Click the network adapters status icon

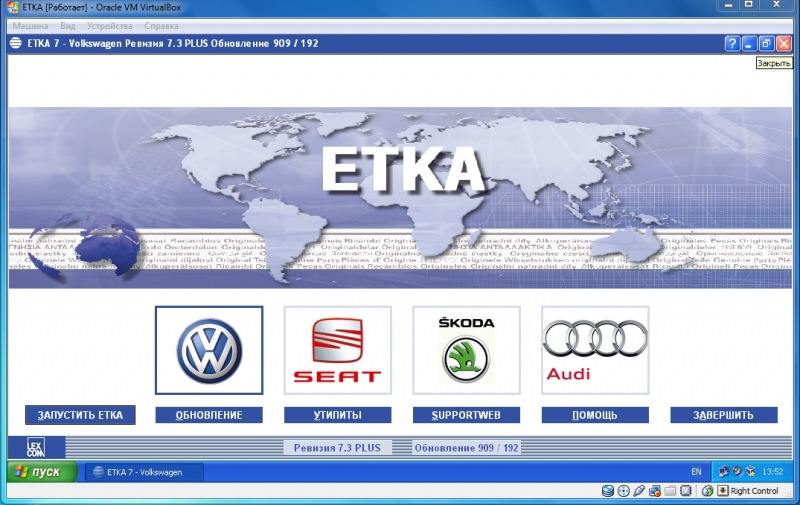click(x=655, y=491)
